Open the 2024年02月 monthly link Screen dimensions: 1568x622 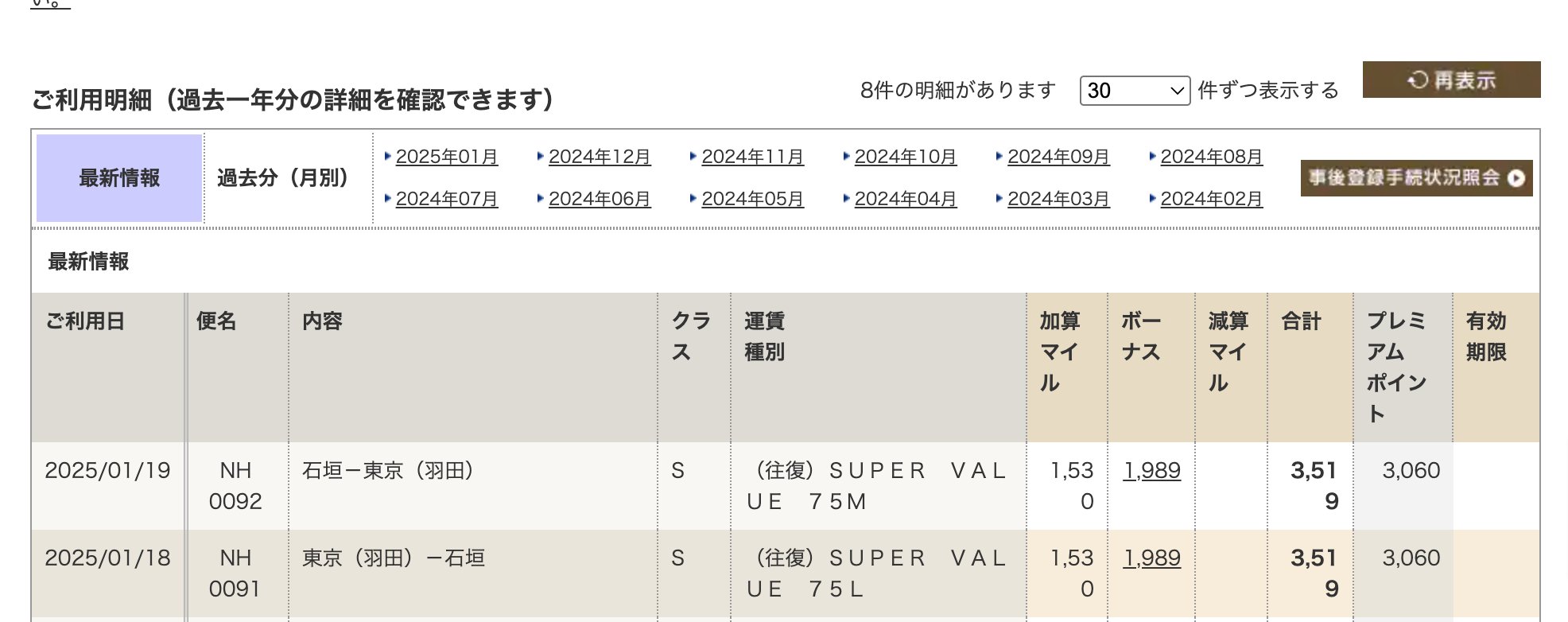pos(1212,199)
